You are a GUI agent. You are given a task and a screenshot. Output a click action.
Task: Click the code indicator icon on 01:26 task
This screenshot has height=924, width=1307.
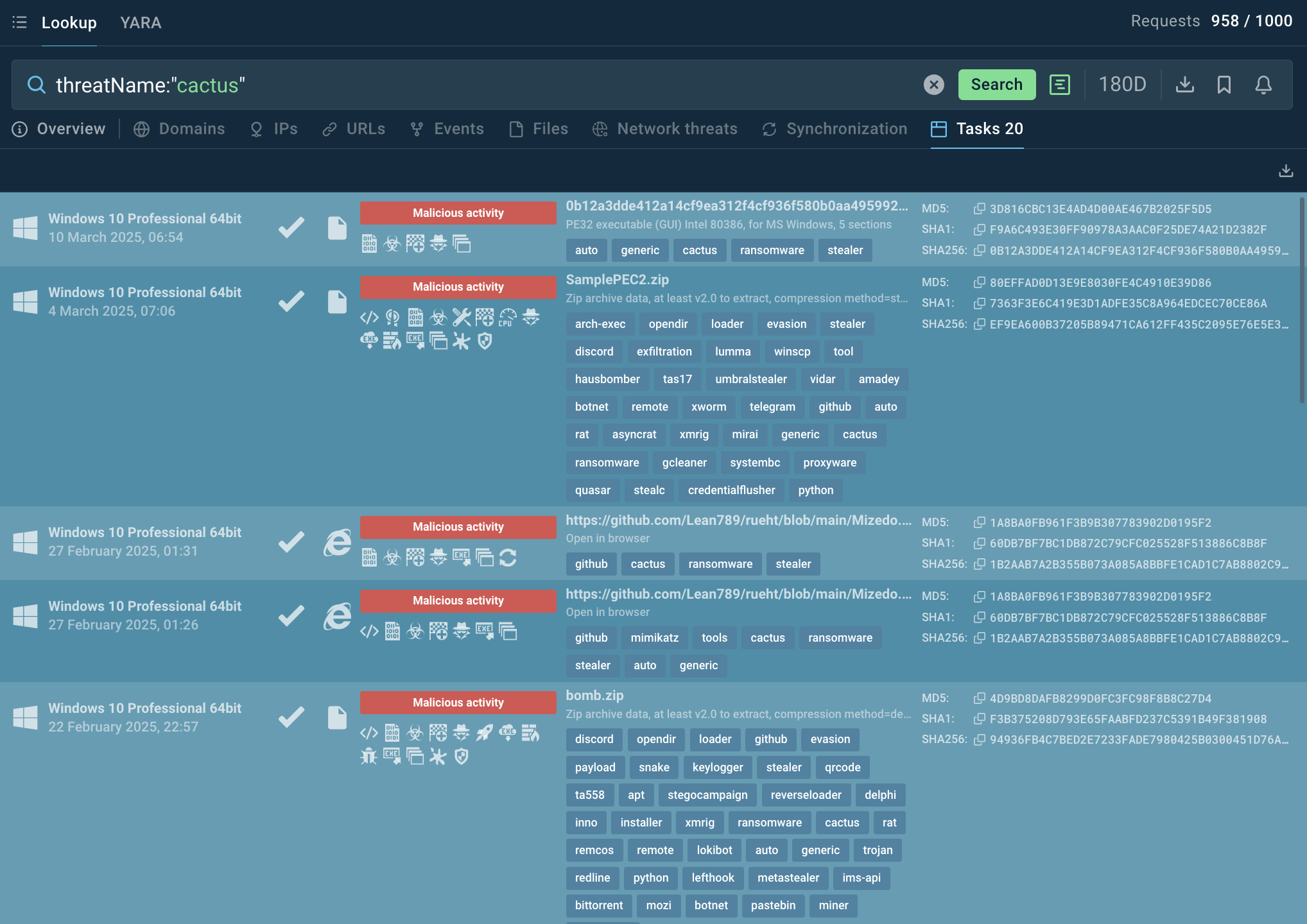coord(369,631)
